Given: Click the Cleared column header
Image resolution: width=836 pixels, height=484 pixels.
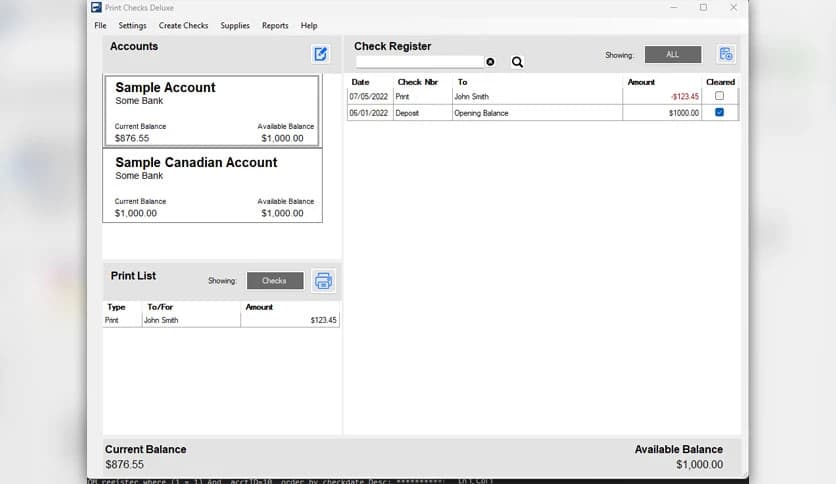Looking at the screenshot, I should click(x=720, y=82).
